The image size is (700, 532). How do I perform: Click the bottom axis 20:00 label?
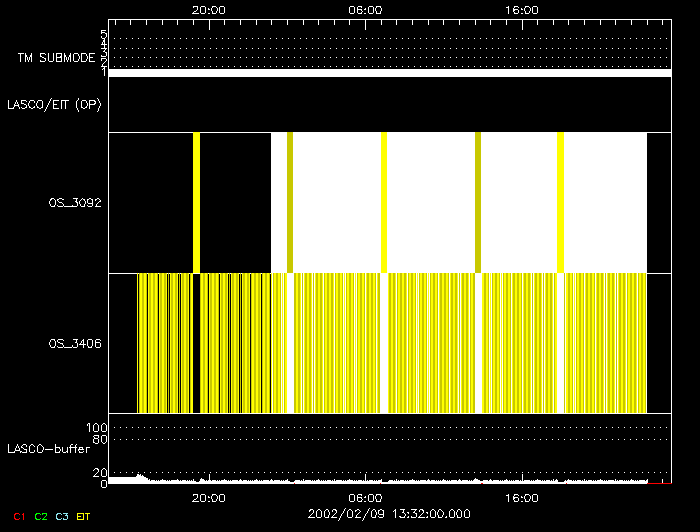tap(208, 498)
